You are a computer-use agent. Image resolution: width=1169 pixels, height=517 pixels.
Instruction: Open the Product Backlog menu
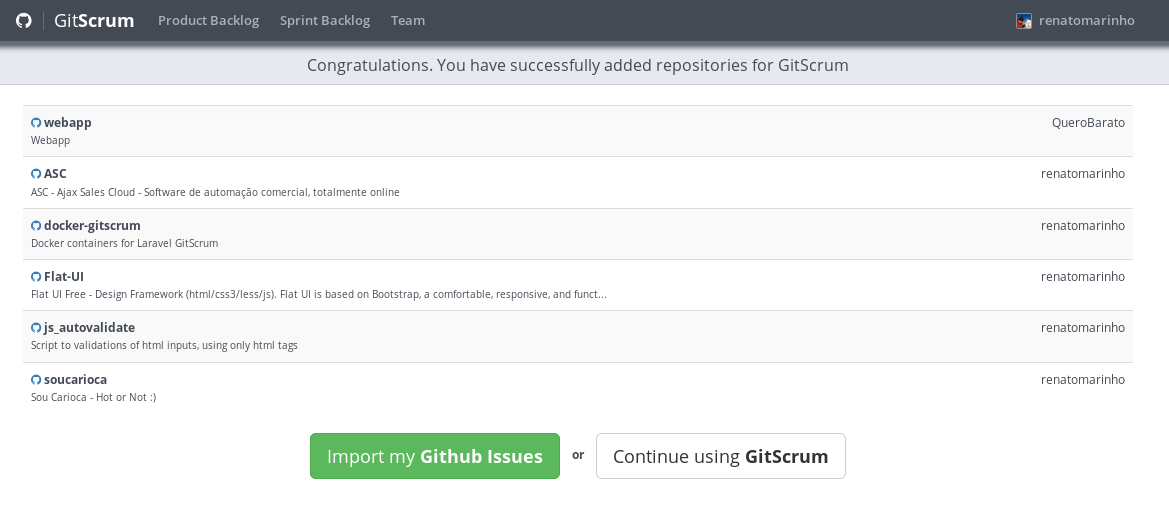pyautogui.click(x=208, y=20)
